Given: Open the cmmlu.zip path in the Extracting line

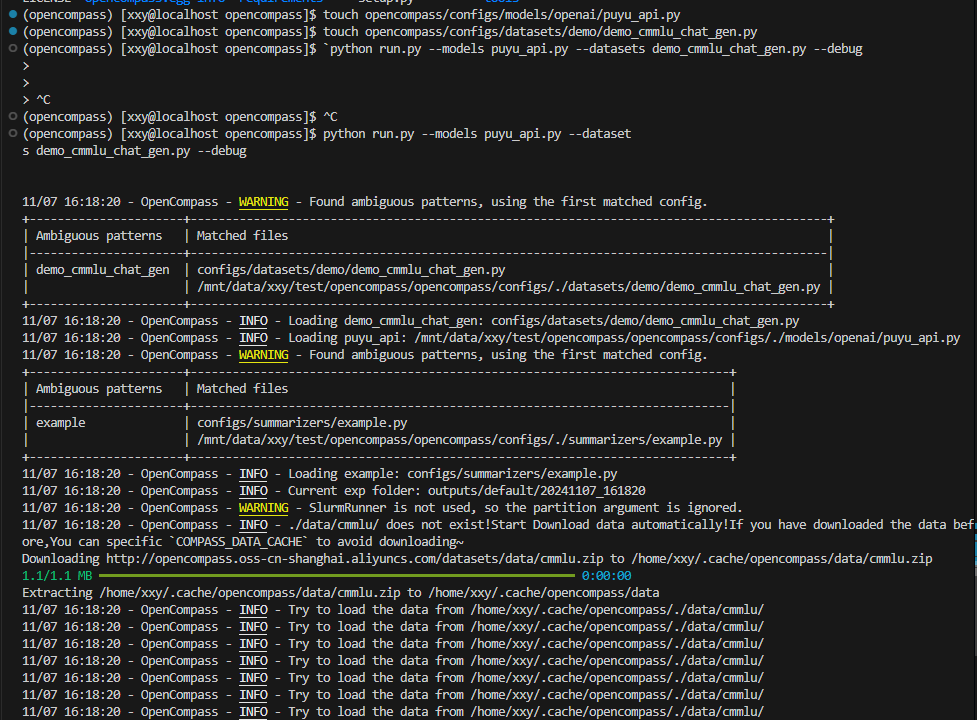Looking at the screenshot, I should (250, 593).
